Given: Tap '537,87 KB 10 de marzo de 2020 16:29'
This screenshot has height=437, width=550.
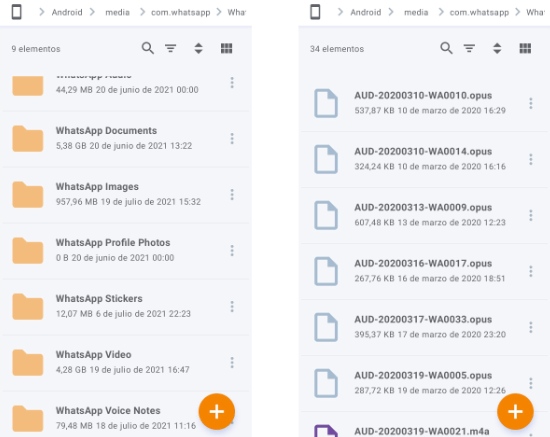Looking at the screenshot, I should coord(430,110).
